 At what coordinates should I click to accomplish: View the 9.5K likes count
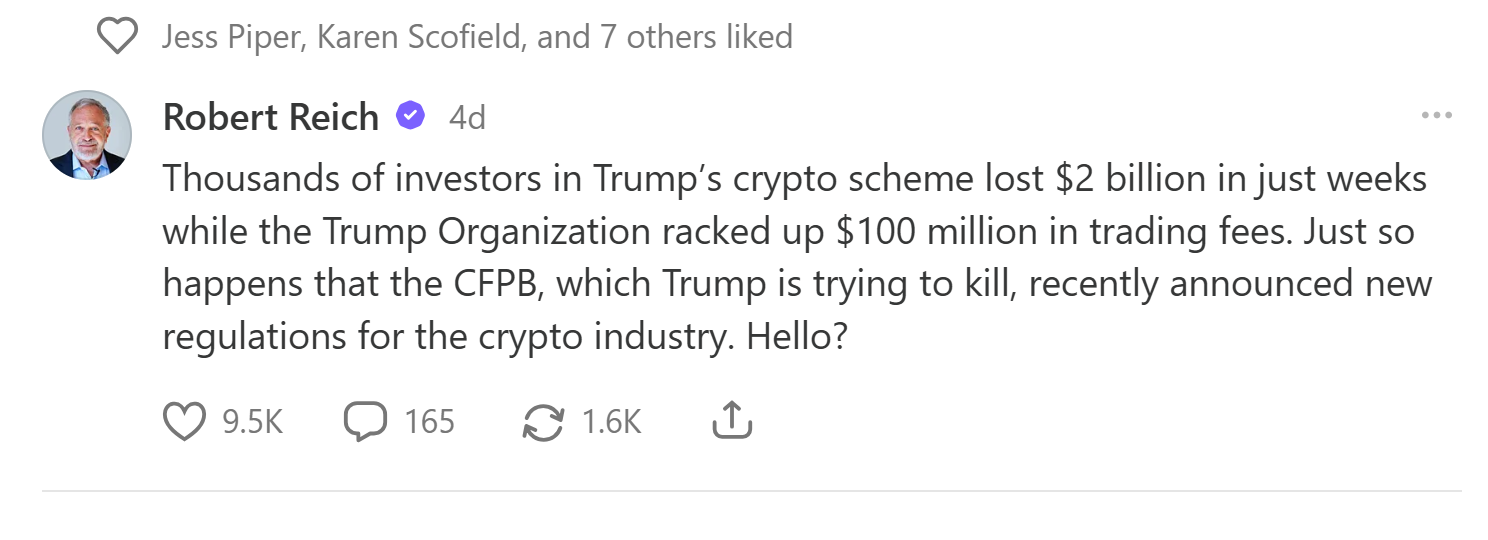coord(253,422)
